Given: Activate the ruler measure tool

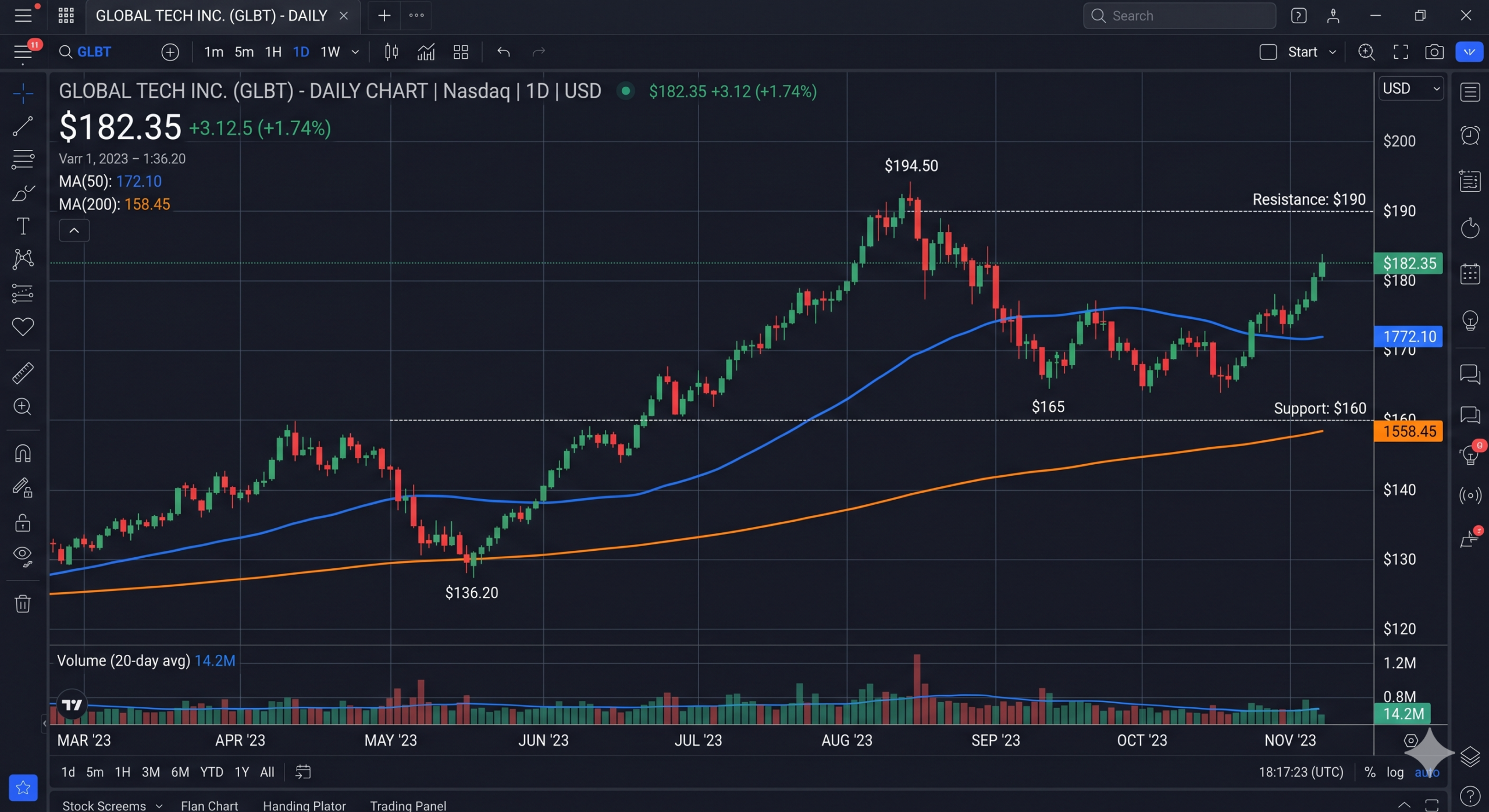Looking at the screenshot, I should (x=23, y=373).
